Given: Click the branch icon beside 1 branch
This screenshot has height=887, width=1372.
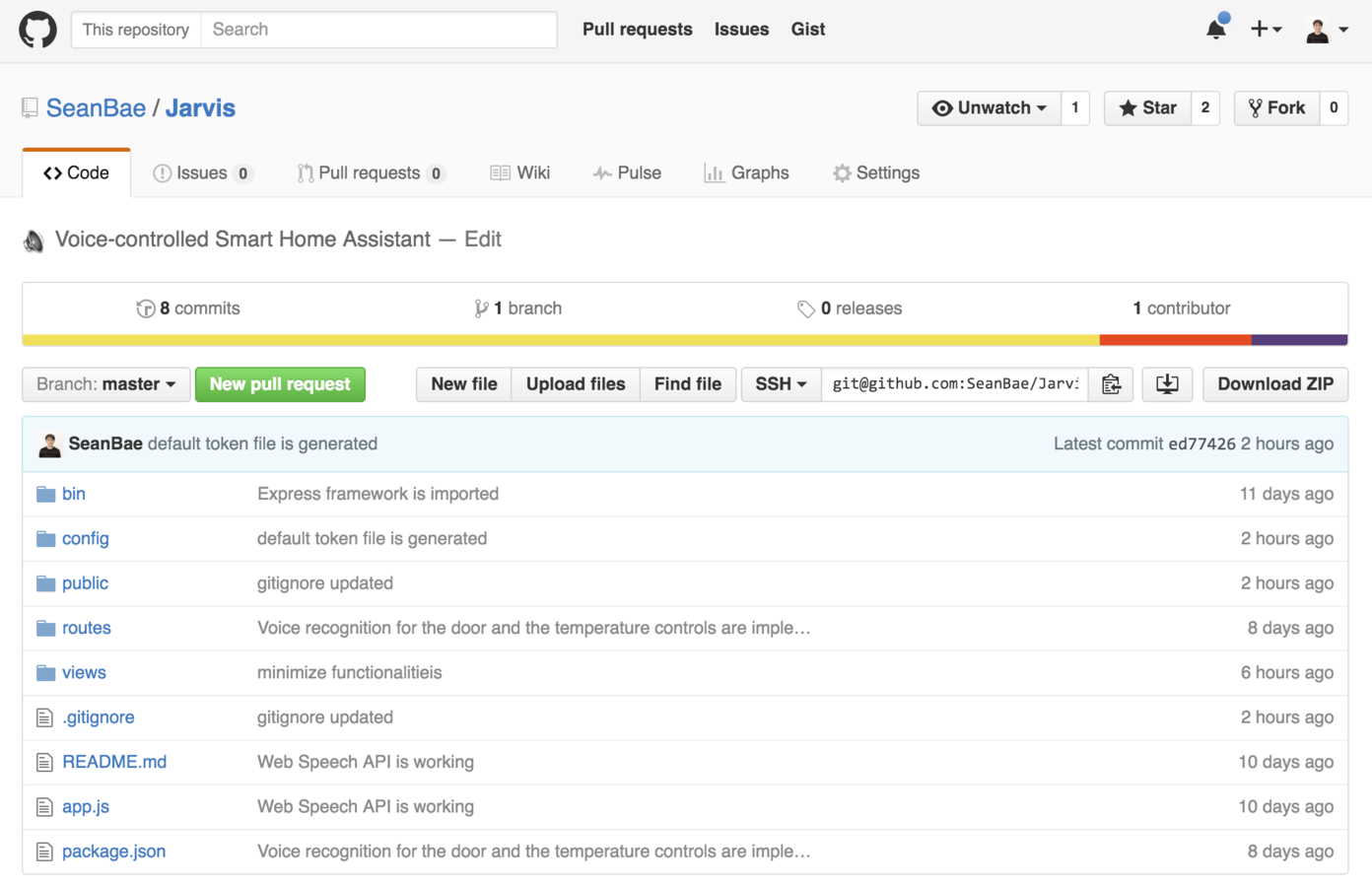Looking at the screenshot, I should click(481, 308).
